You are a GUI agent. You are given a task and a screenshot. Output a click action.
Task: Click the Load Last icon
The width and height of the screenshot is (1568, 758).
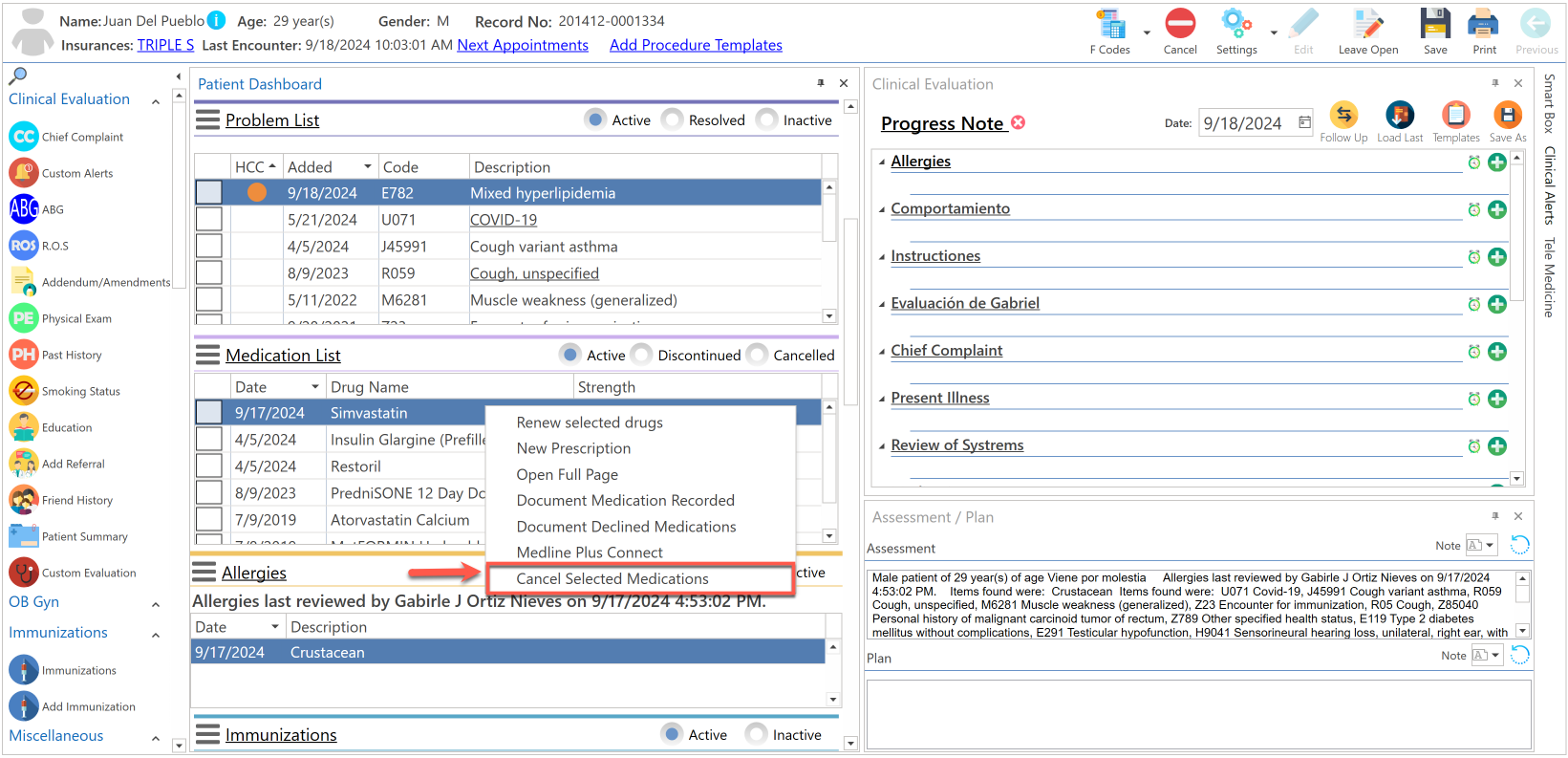pos(1400,116)
